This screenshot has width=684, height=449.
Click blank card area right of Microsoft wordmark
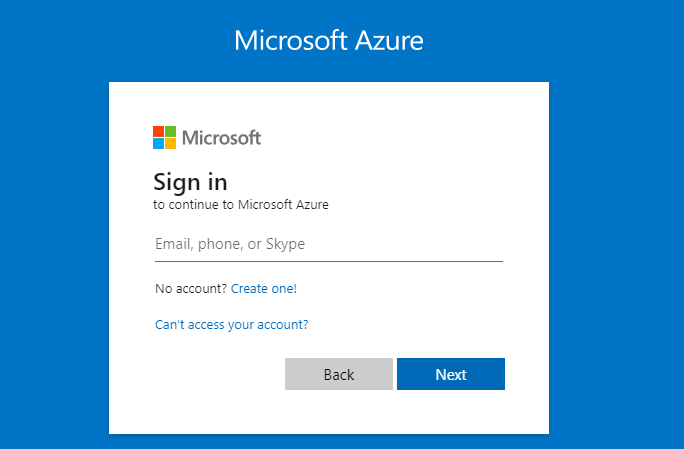pos(400,138)
